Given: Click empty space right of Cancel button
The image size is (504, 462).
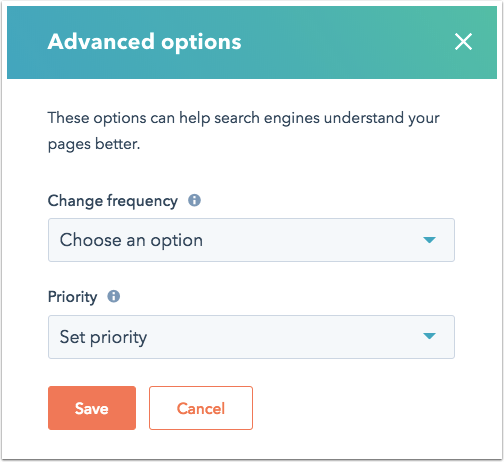Looking at the screenshot, I should point(353,408).
